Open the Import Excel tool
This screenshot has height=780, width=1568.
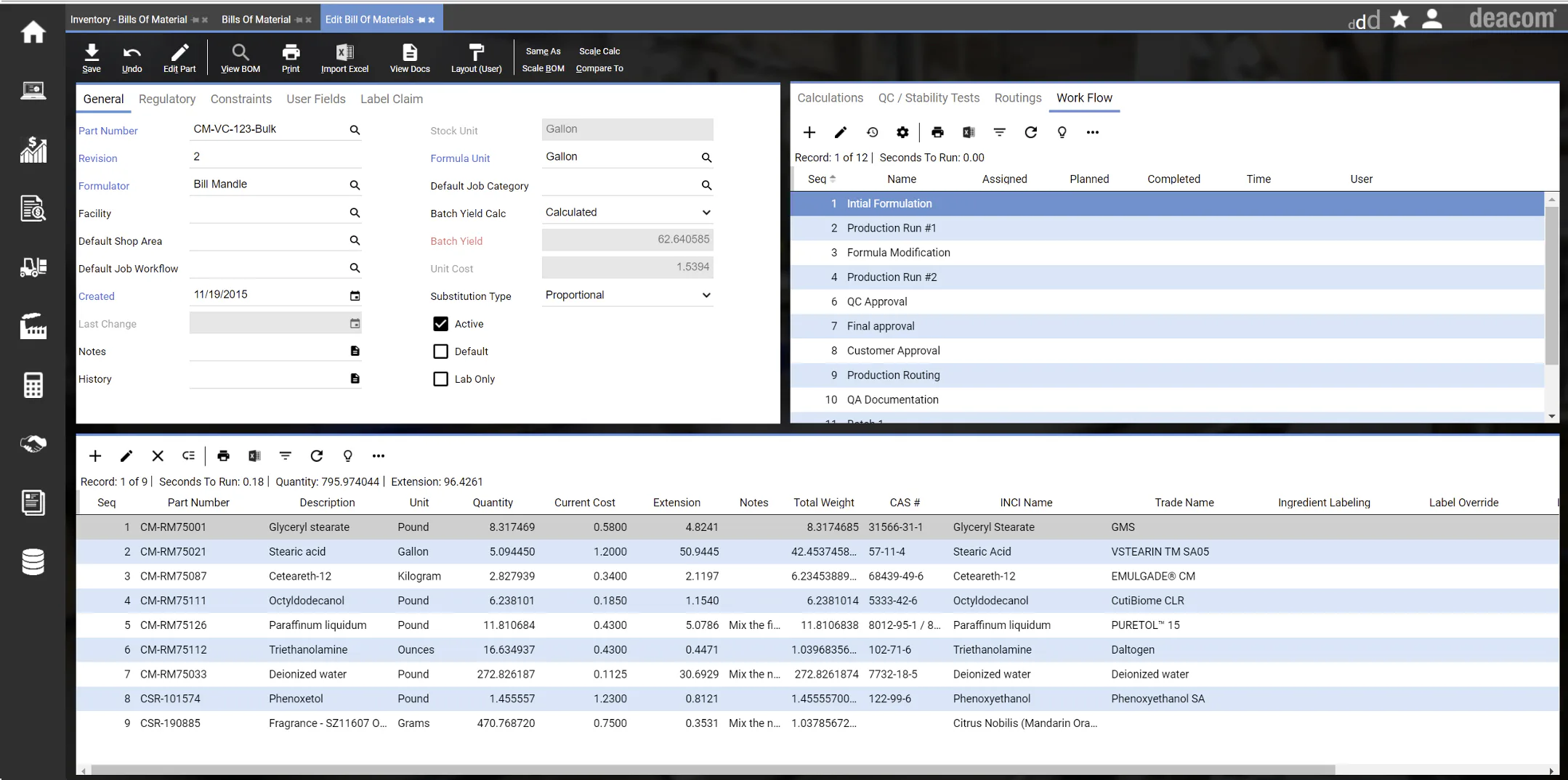(344, 57)
